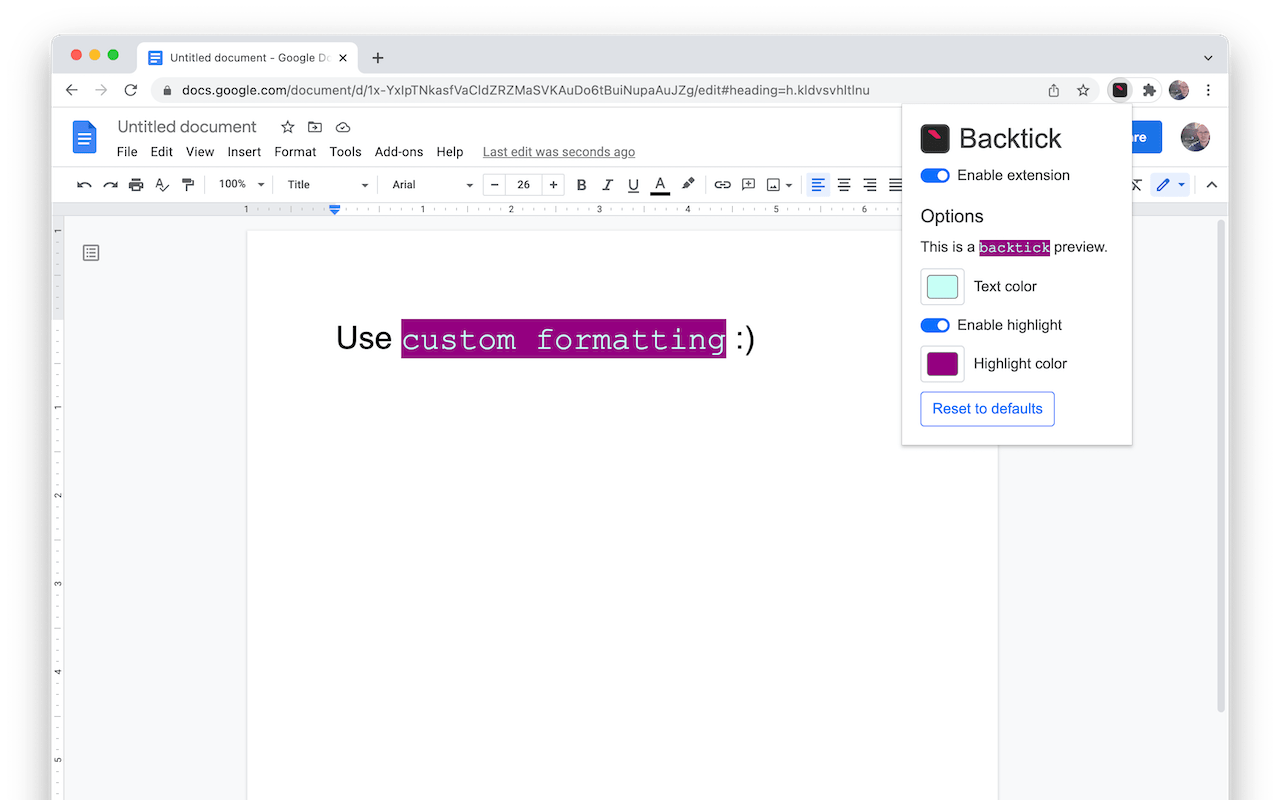This screenshot has width=1280, height=800.
Task: Open the Docs text color tool
Action: click(660, 185)
